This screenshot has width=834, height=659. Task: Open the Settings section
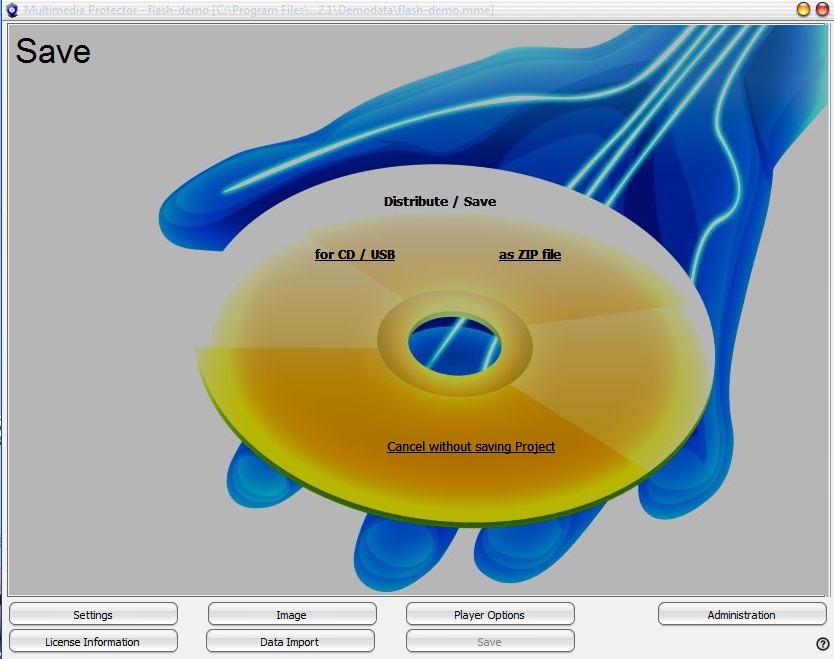93,614
